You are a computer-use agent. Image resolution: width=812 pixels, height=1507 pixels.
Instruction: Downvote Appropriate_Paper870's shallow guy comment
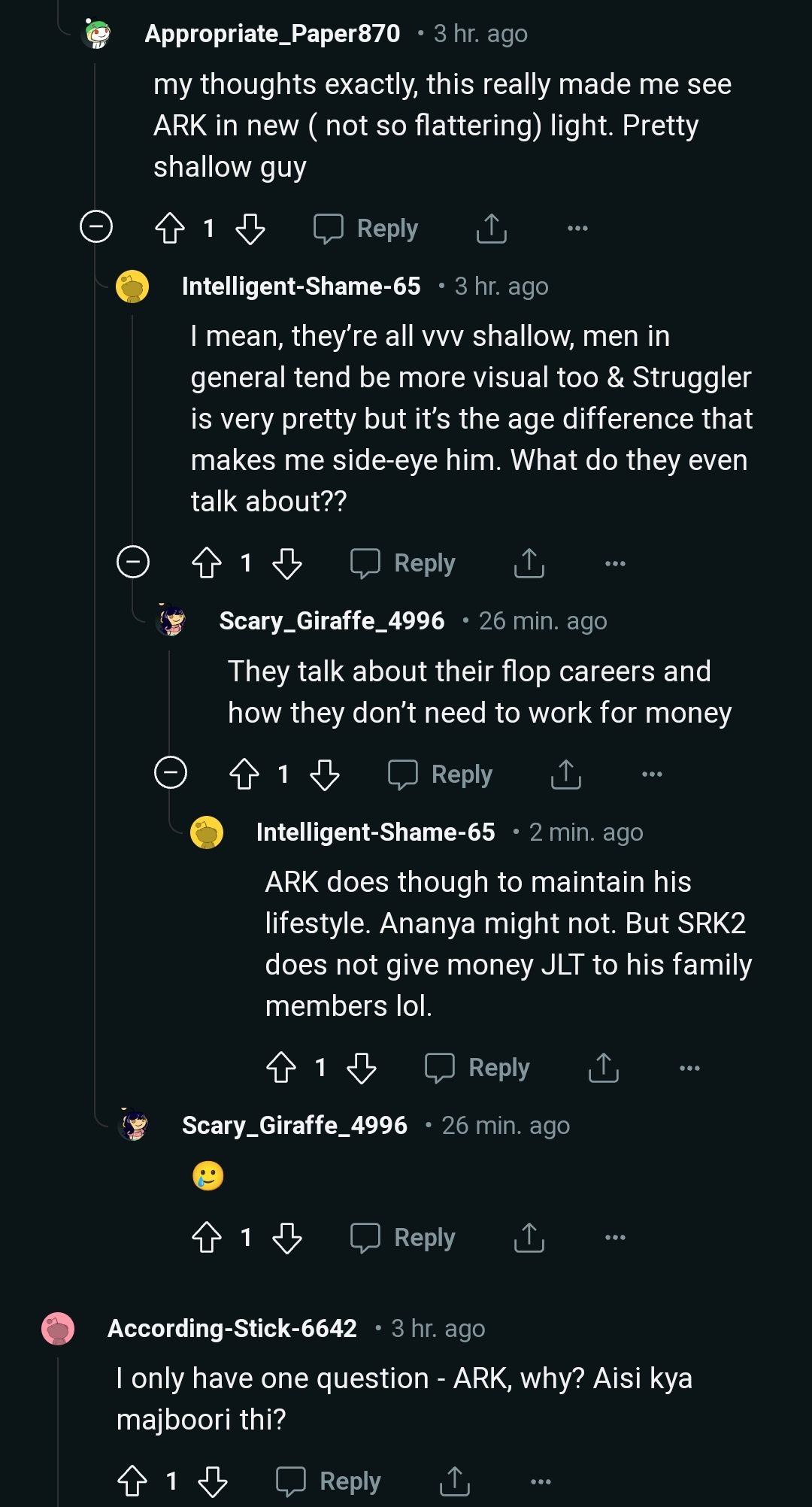(250, 228)
